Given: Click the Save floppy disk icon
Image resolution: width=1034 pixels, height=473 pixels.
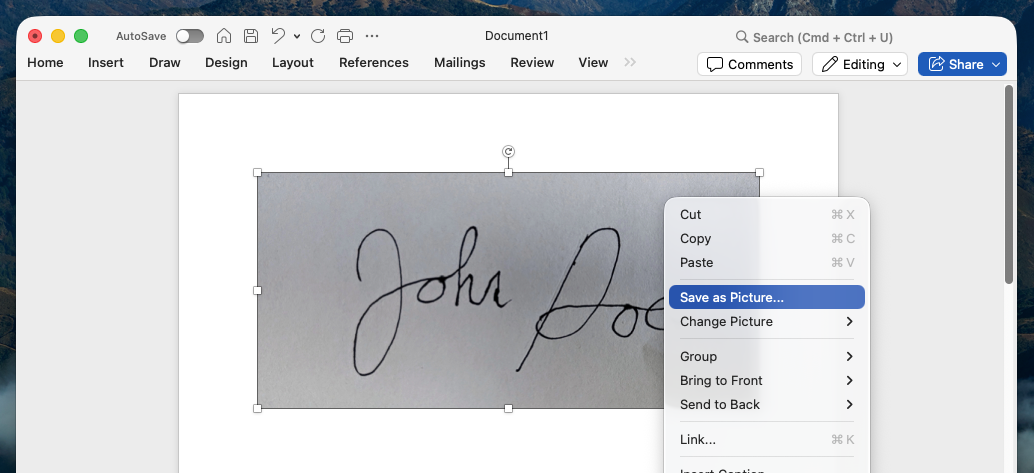Looking at the screenshot, I should [x=251, y=36].
